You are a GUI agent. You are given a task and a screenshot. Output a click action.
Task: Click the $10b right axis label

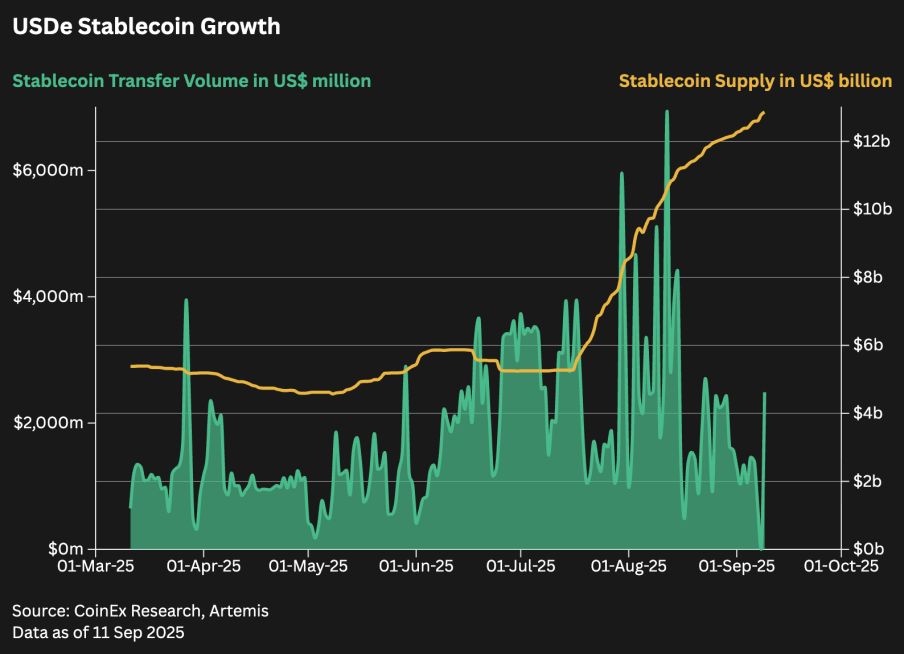[872, 209]
